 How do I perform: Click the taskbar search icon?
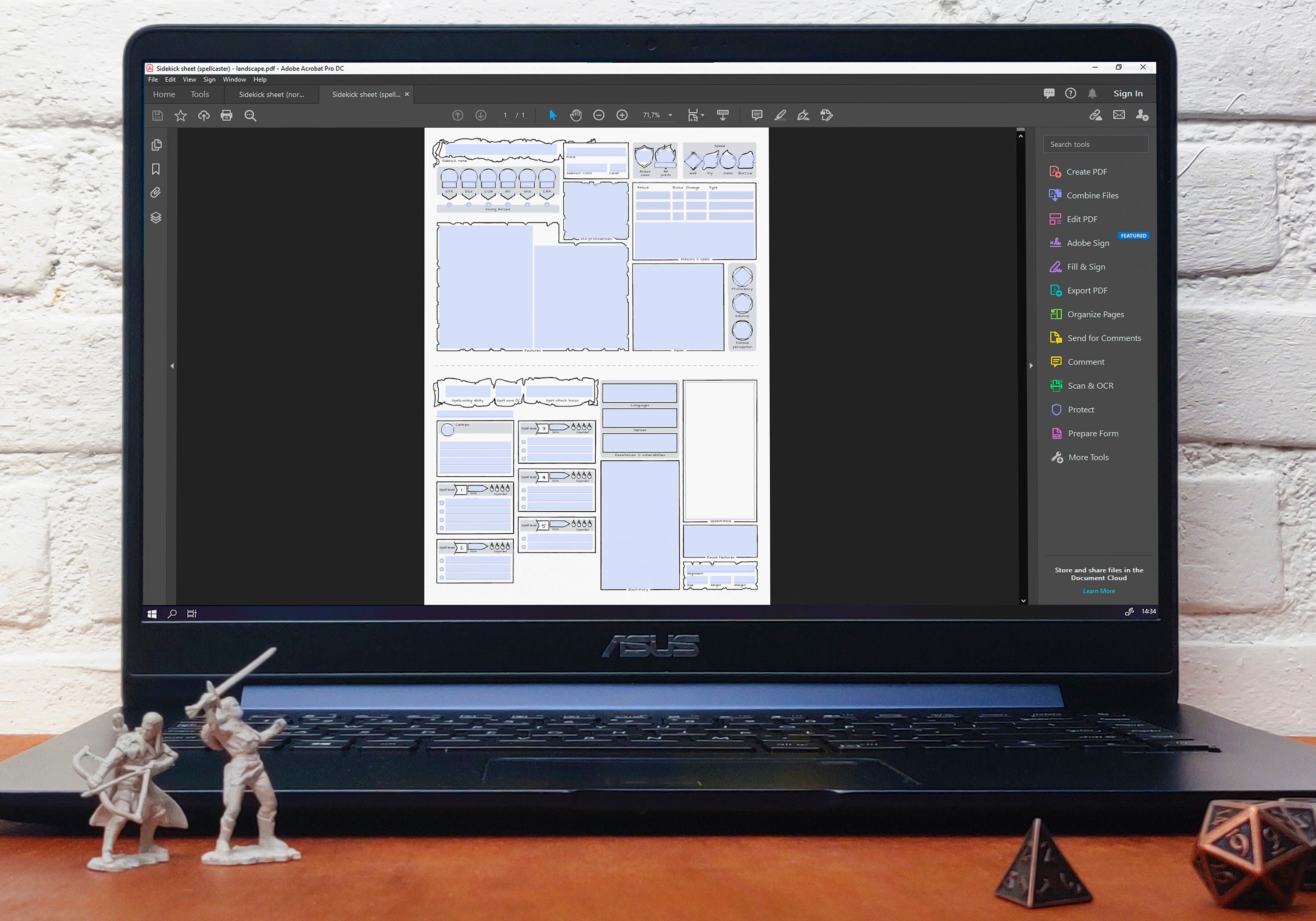pyautogui.click(x=172, y=614)
